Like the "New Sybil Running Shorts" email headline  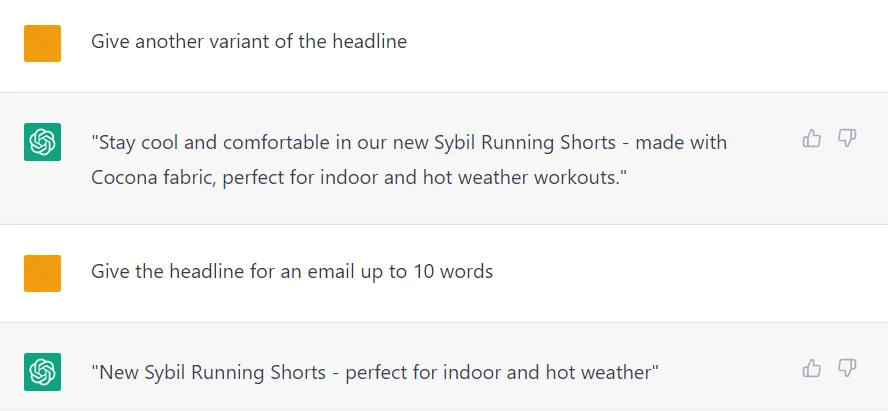[x=812, y=369]
